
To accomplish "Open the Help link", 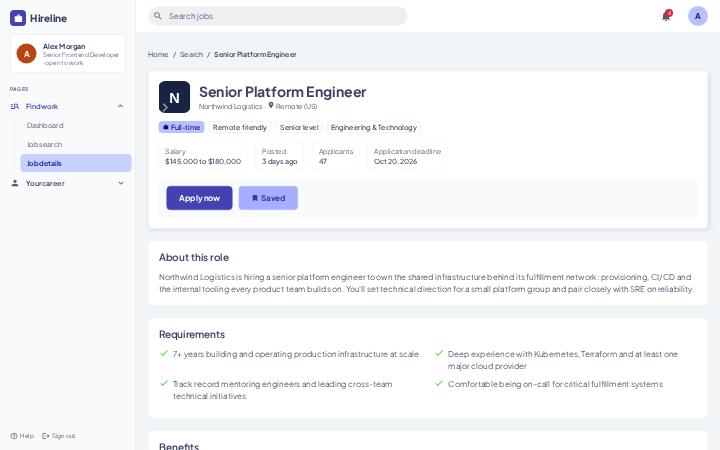I will [22, 436].
